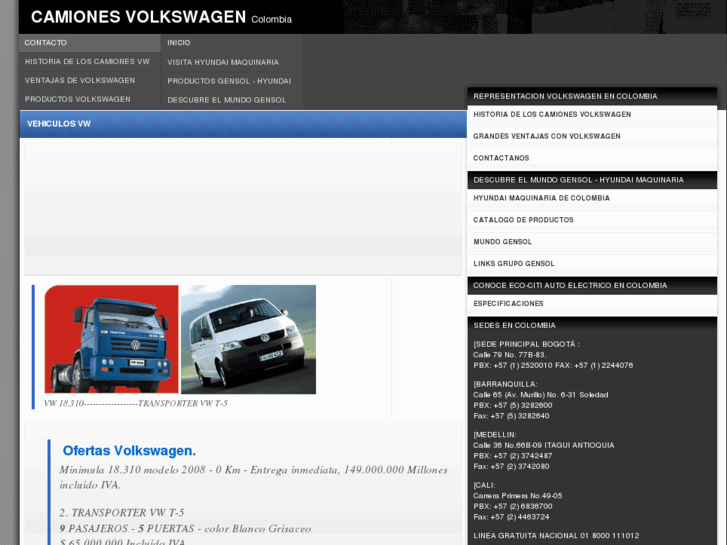Open HYUNDAI MAQUINARIA DE COLOMBIA link
Screen dimensions: 727x545
pos(592,198)
